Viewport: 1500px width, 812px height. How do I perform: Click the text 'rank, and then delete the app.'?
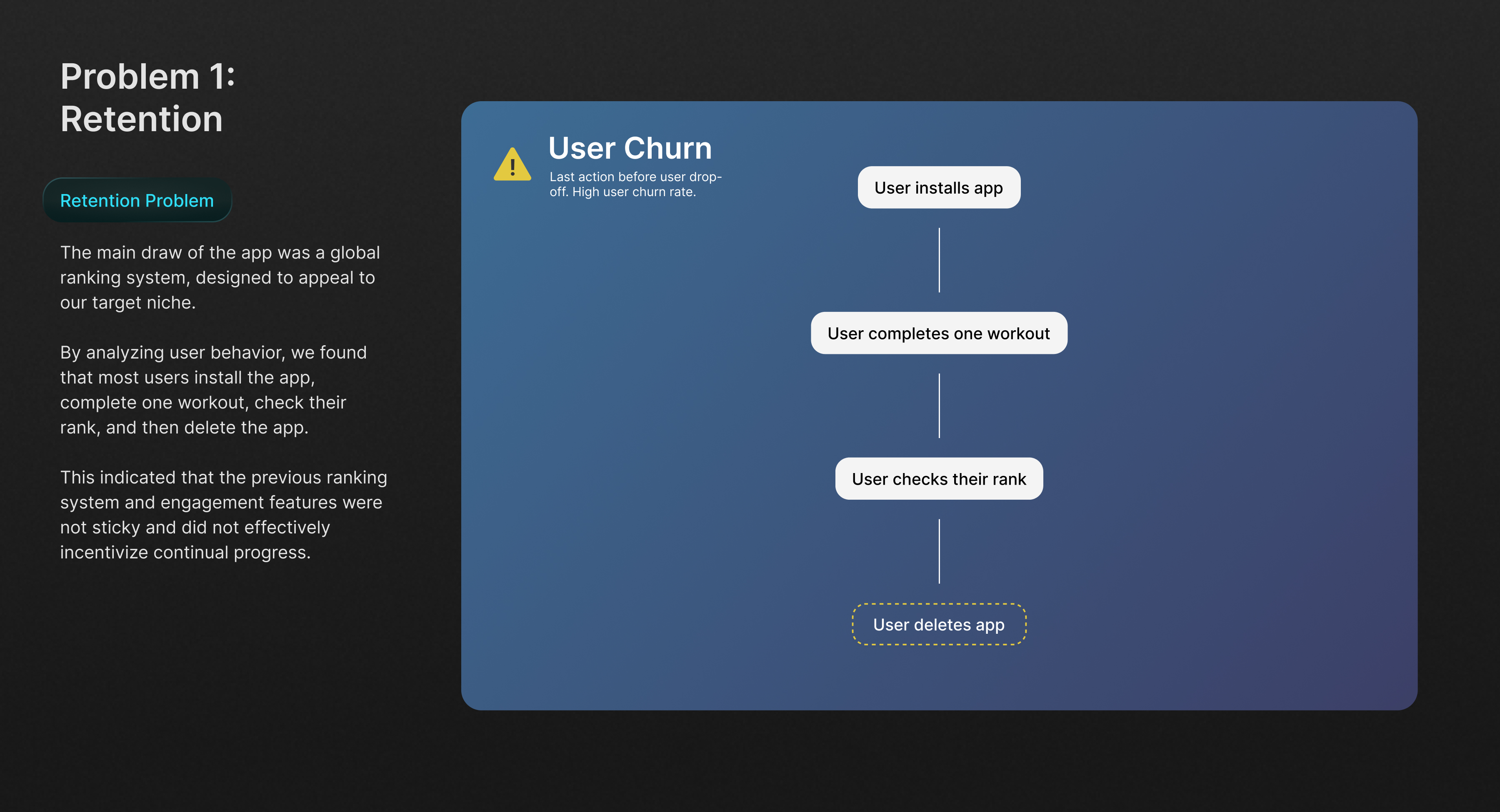(184, 427)
